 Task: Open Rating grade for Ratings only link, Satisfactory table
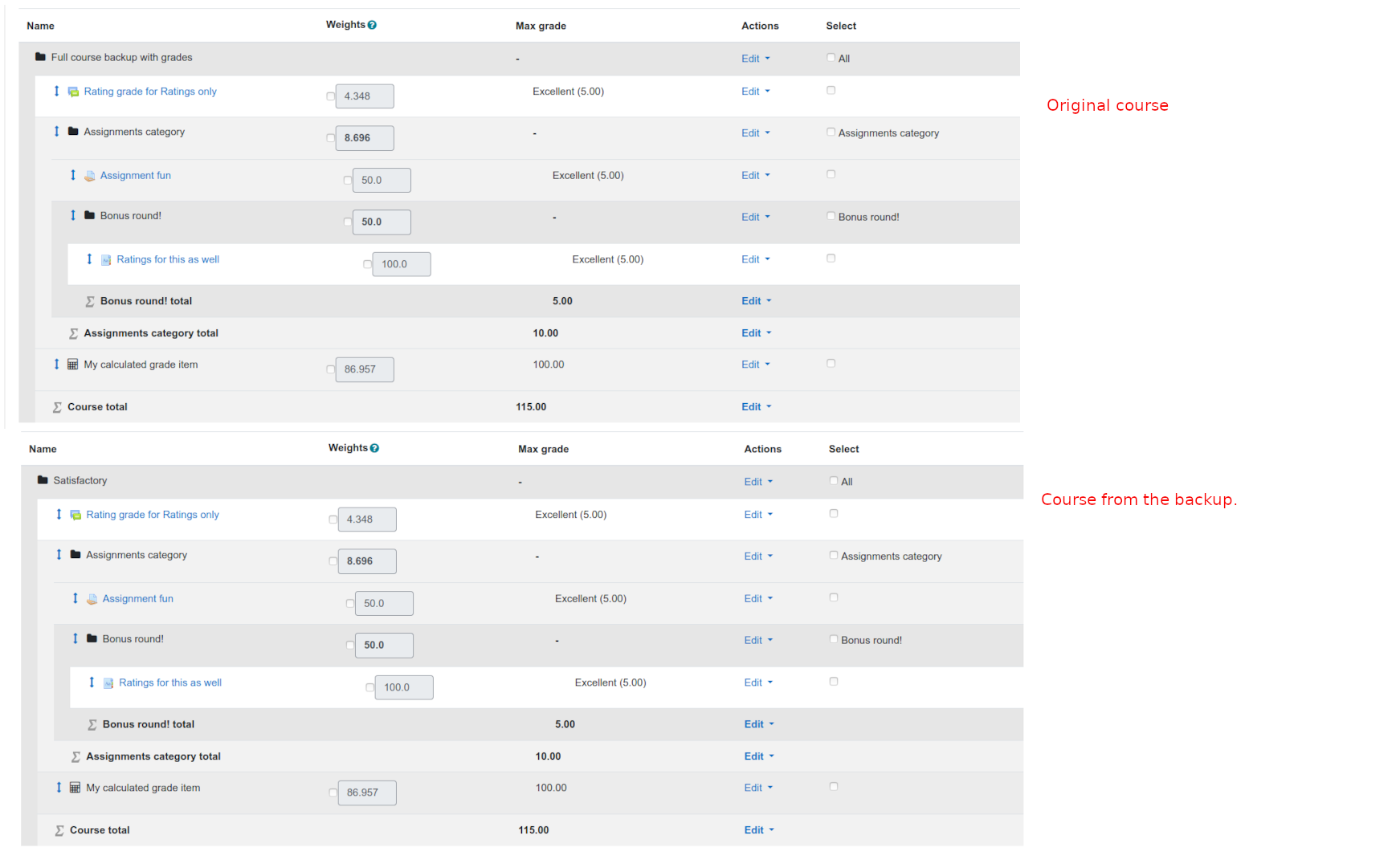(x=153, y=515)
